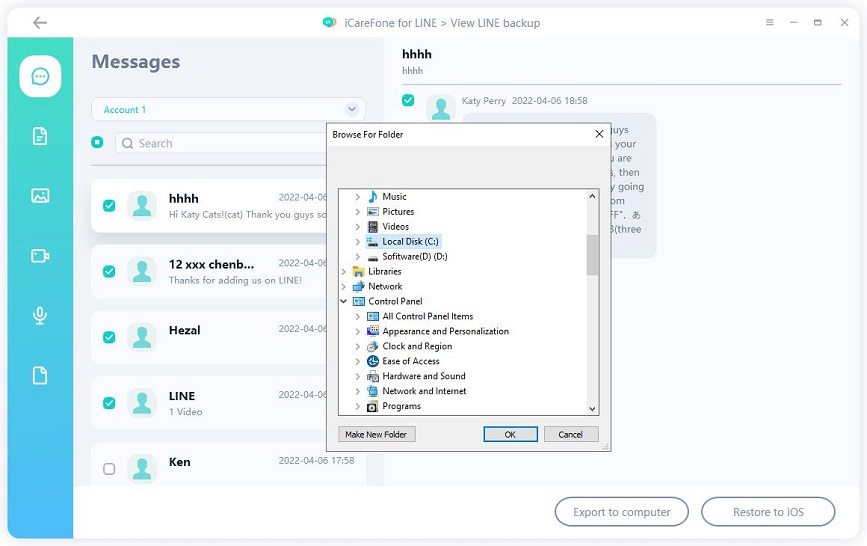Select All Control Panel Items
The height and width of the screenshot is (546, 867).
(x=427, y=316)
